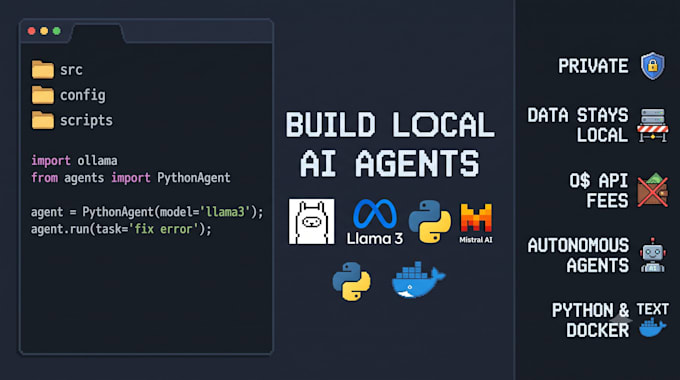Click 'from agents import PythonAgent' line
680x380 pixels.
click(x=131, y=178)
